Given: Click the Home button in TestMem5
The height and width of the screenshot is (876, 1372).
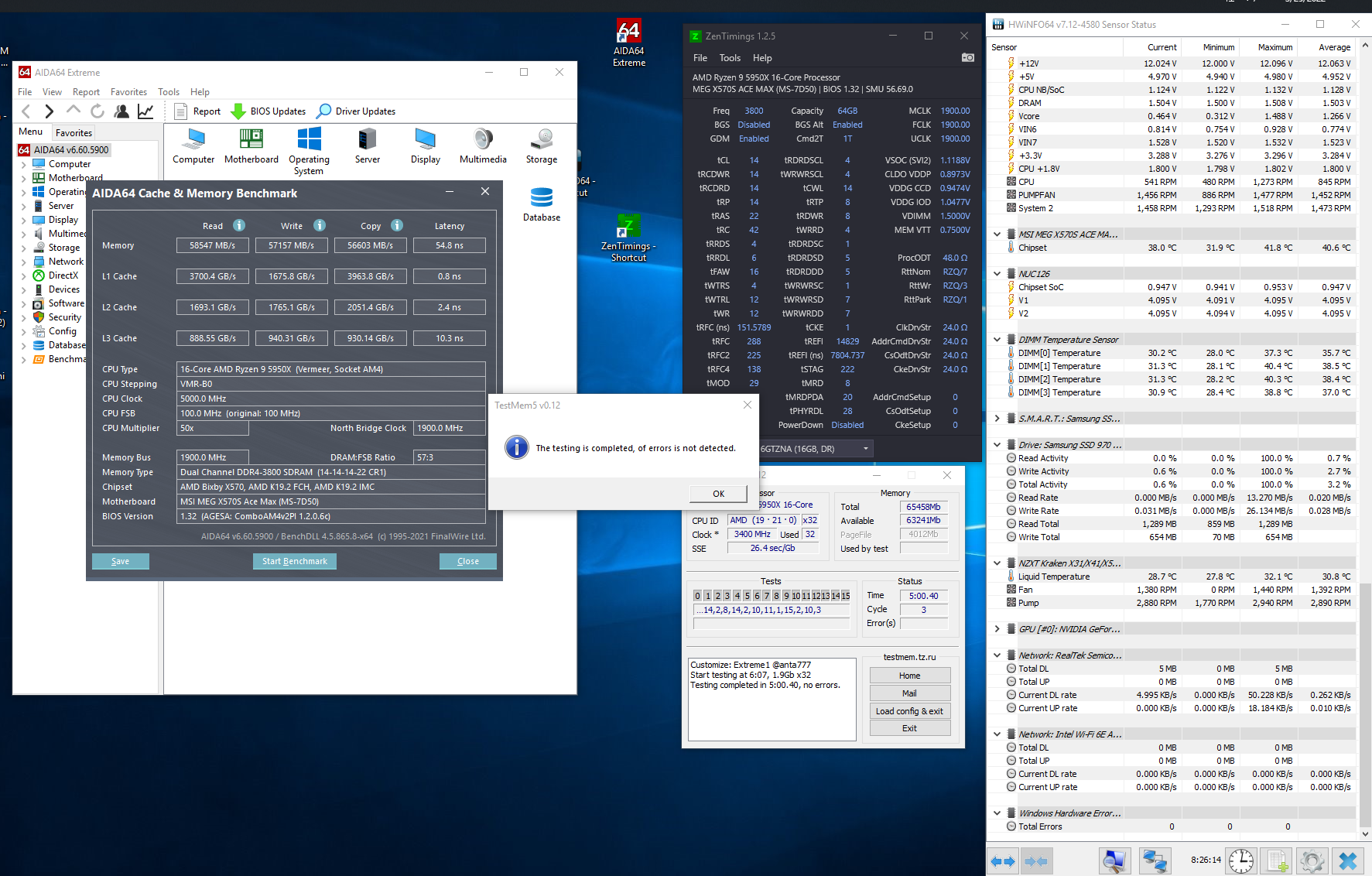Looking at the screenshot, I should (909, 676).
